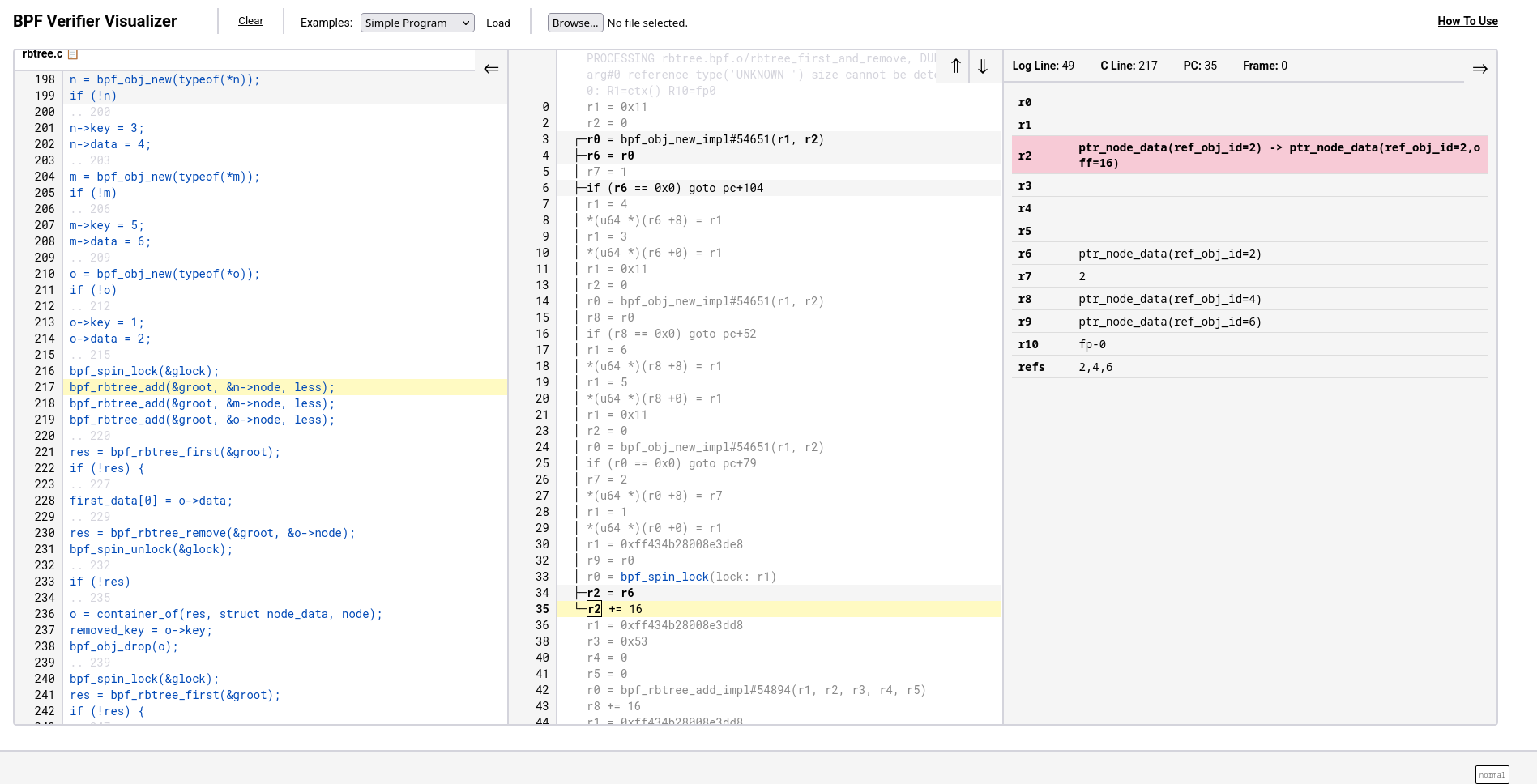Select source line 221 bpf_rbtree_first
Screen dimensions: 1537x784
(175, 452)
